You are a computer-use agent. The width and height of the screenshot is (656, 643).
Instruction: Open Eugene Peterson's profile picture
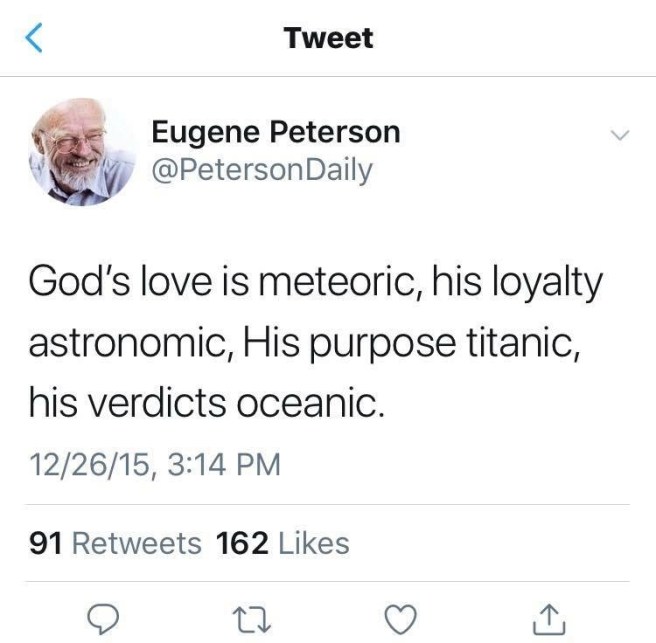(80, 151)
